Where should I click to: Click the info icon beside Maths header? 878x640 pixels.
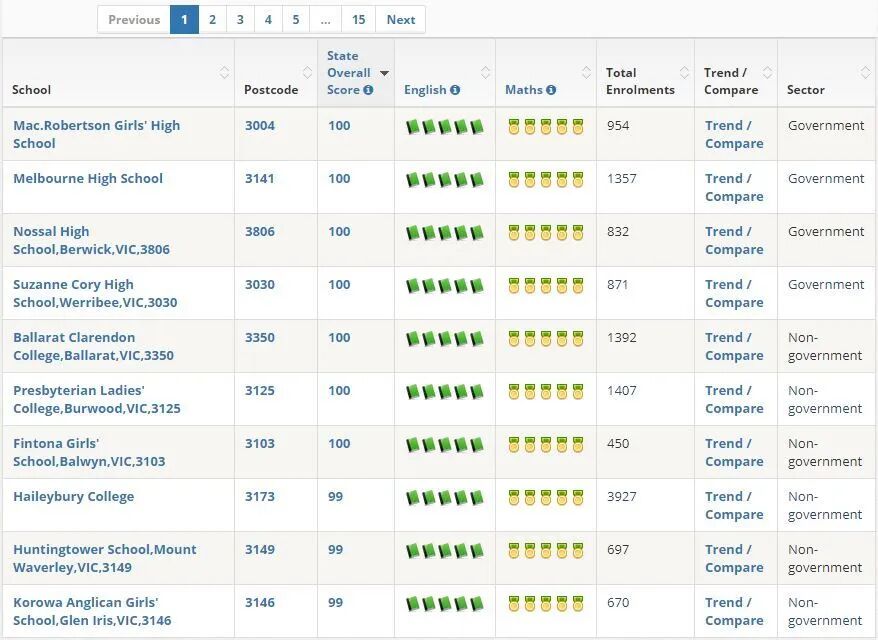(x=551, y=90)
